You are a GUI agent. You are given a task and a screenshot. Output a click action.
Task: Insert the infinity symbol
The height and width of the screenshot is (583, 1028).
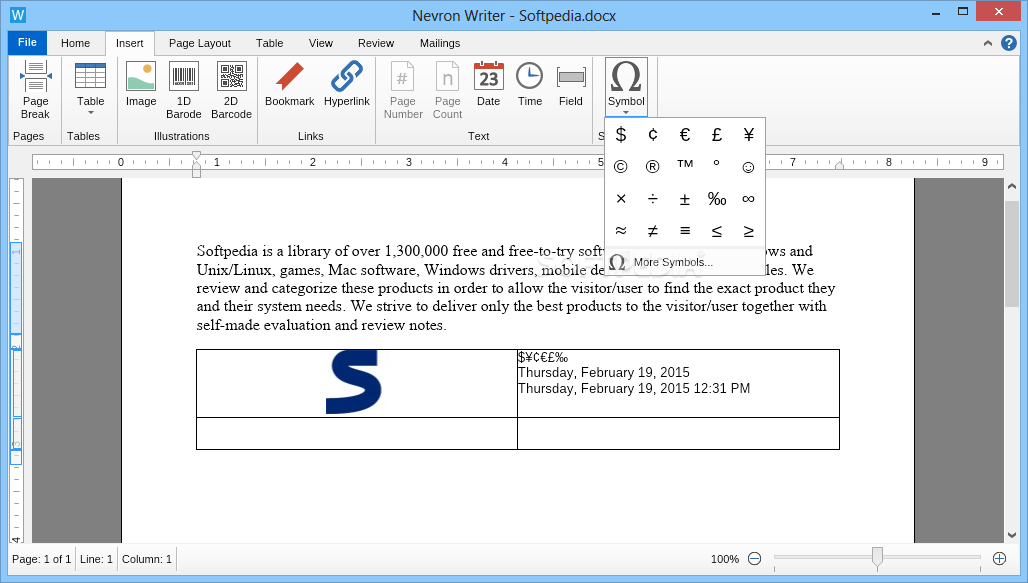(749, 199)
